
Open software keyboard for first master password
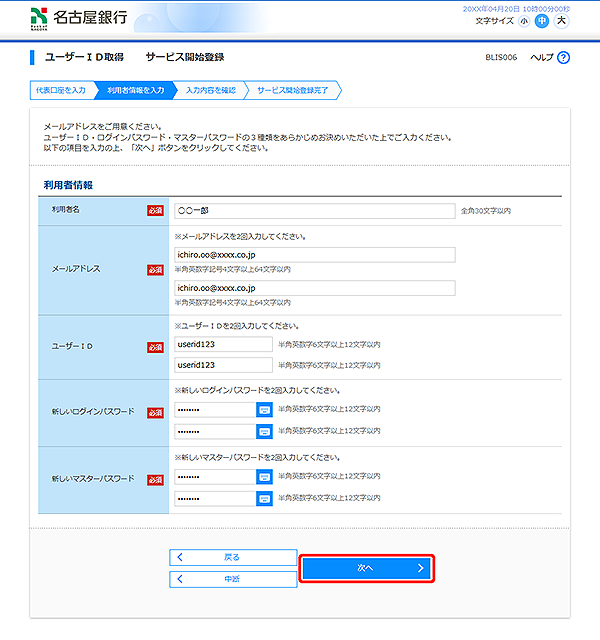(x=264, y=477)
